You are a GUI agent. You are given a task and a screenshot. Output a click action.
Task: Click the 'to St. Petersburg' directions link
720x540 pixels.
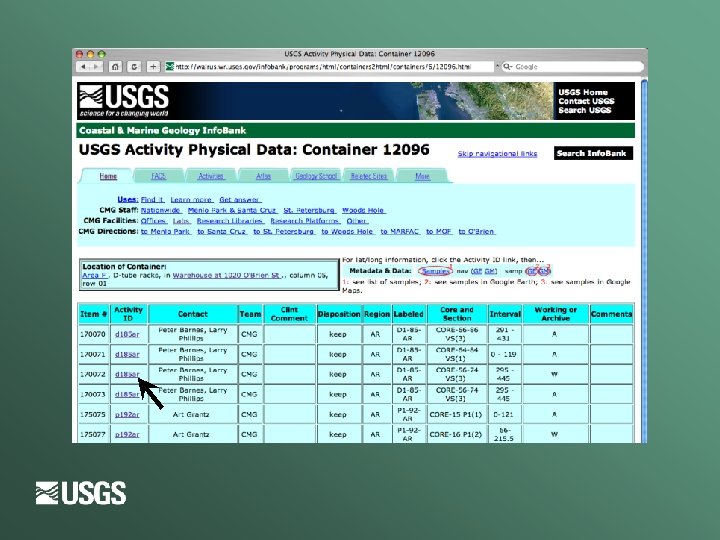(x=284, y=231)
